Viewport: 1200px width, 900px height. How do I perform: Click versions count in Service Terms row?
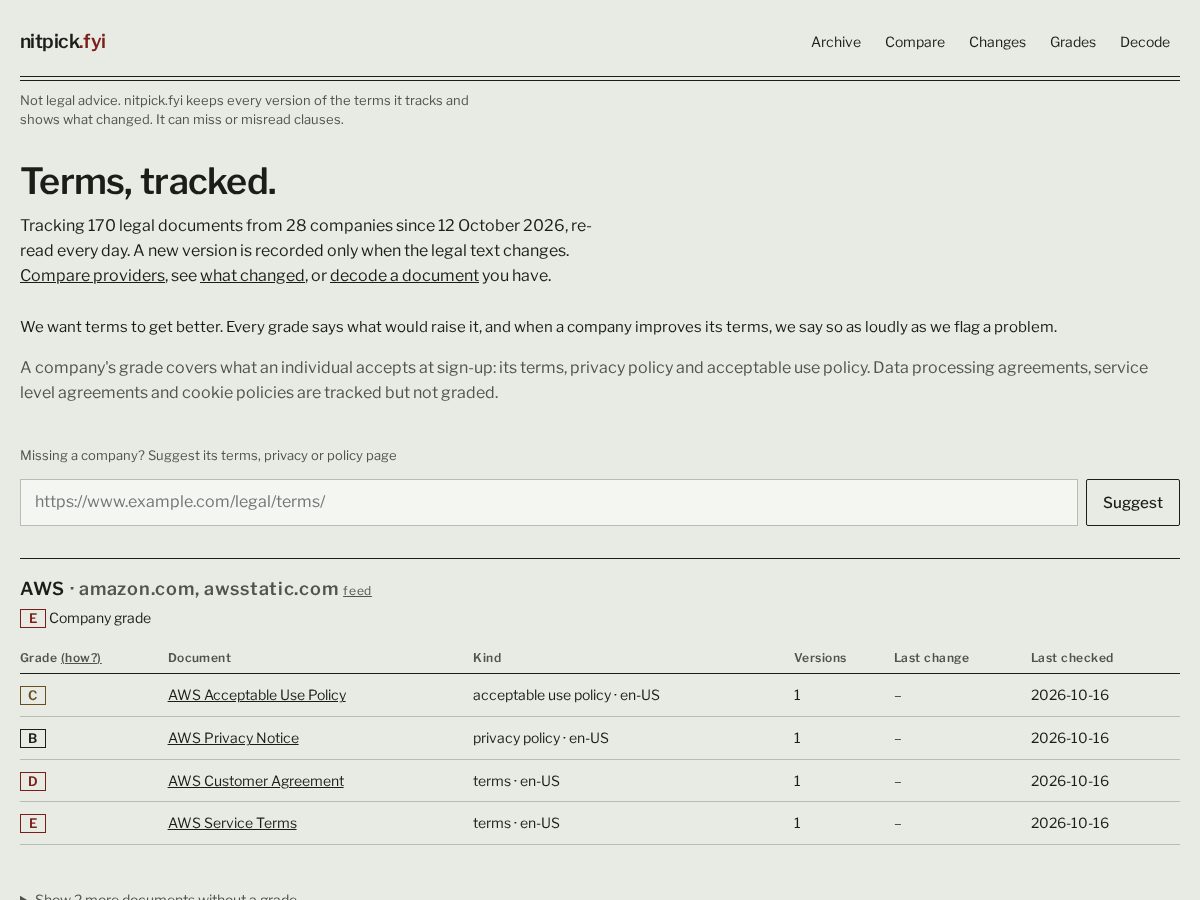(x=797, y=823)
